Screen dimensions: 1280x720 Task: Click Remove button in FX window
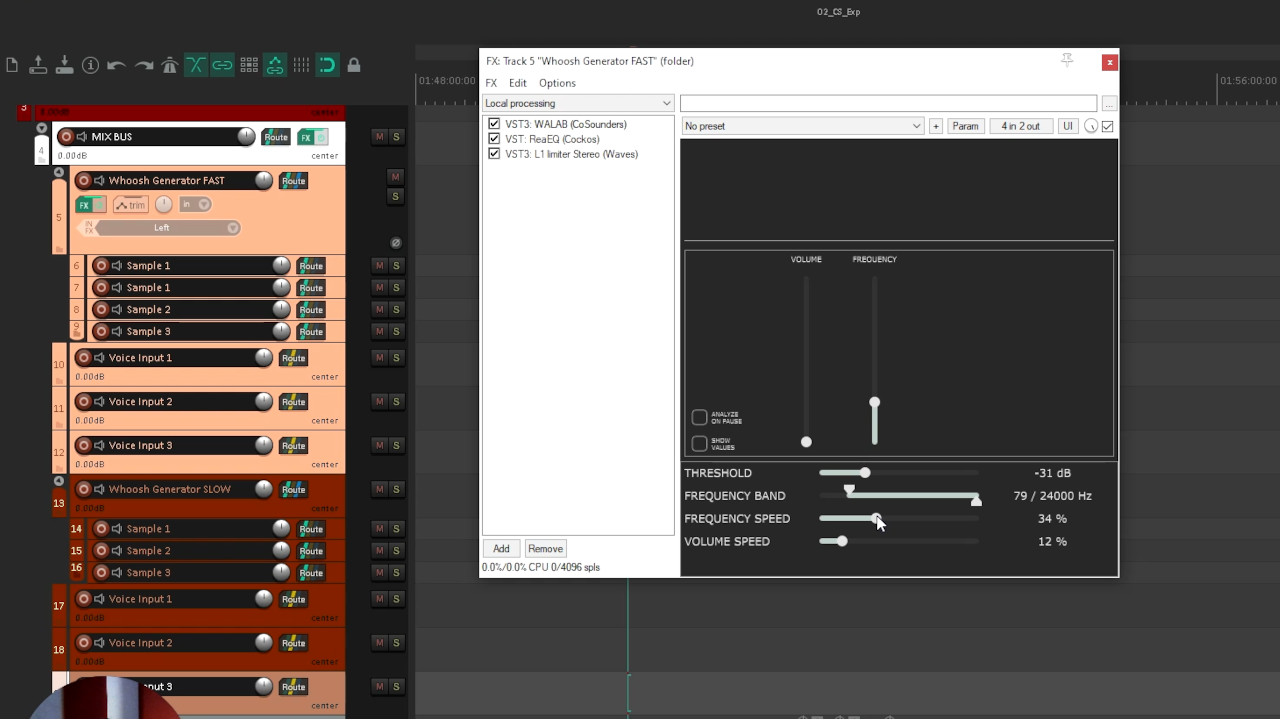(545, 549)
